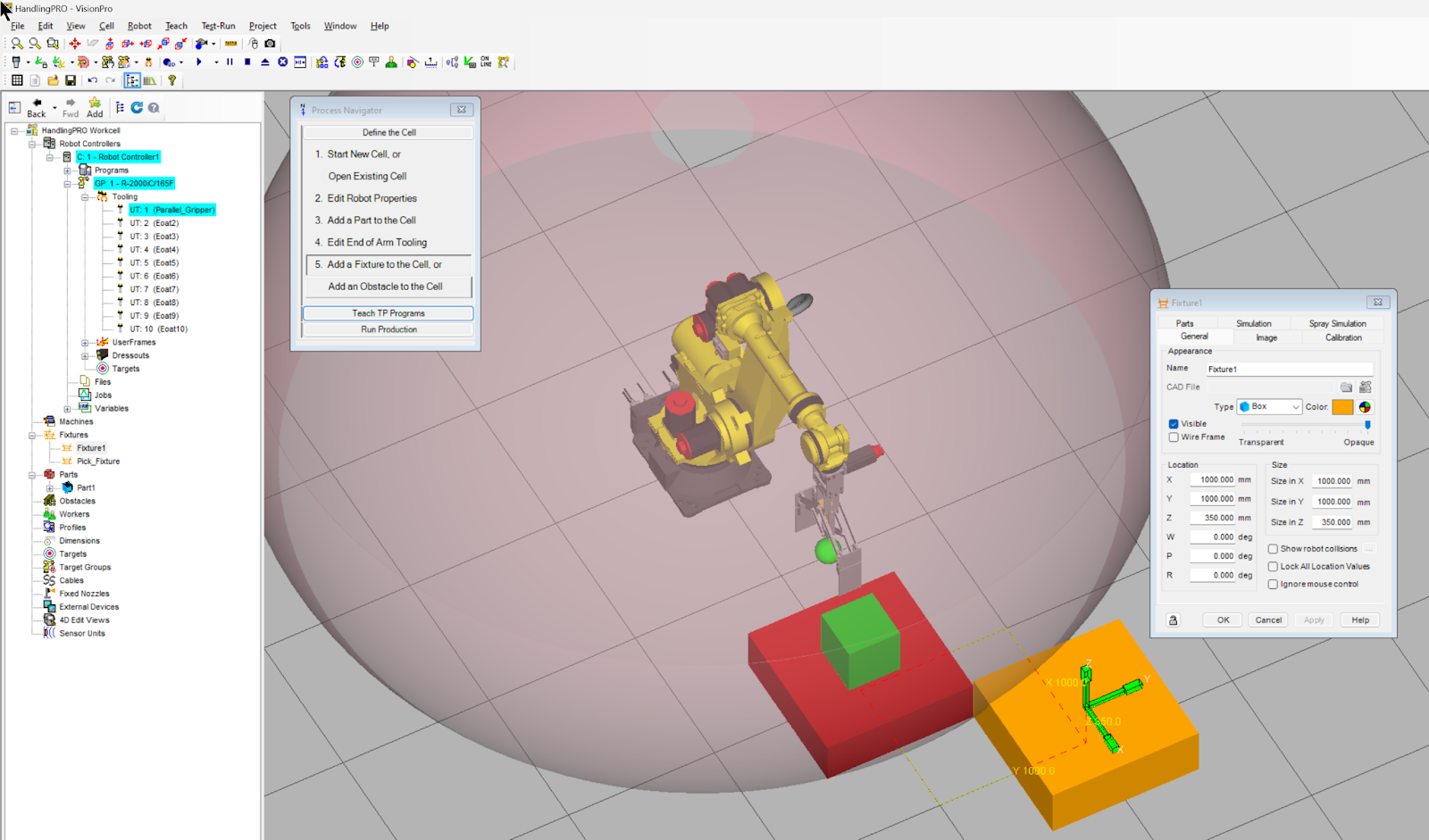Click the red center-view crosshair icon
This screenshot has height=840, width=1429.
(75, 43)
